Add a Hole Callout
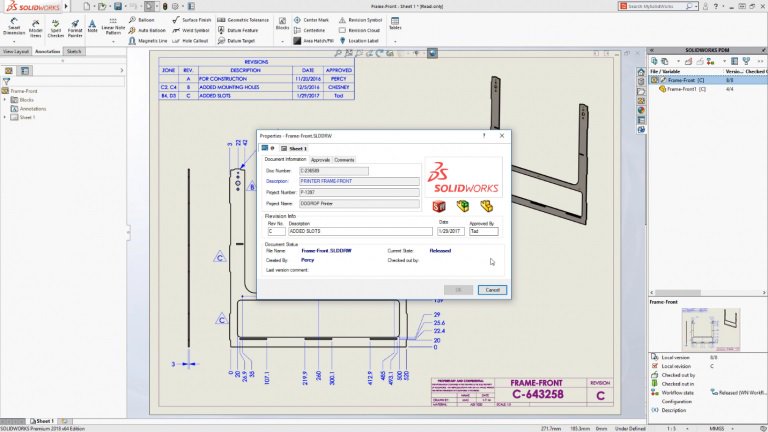Screen dimensions: 768x432 191,41
